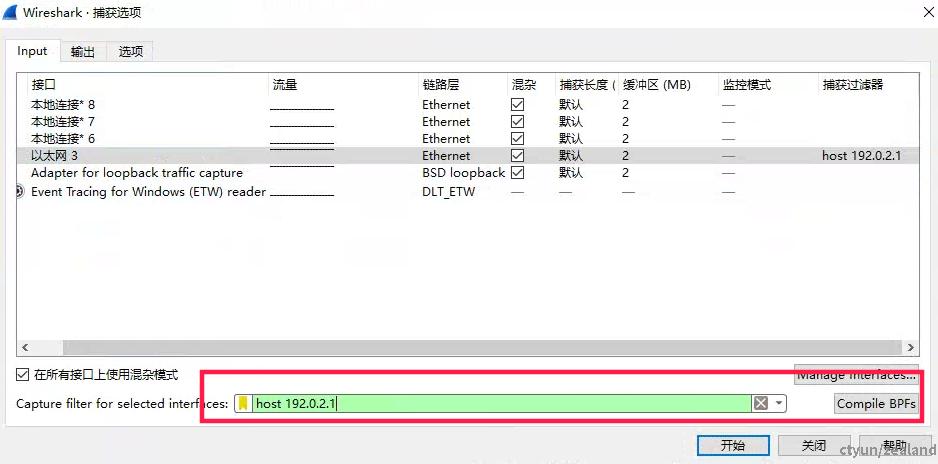Click the BSD loopback link-layer cell
The image size is (938, 464).
coord(463,173)
